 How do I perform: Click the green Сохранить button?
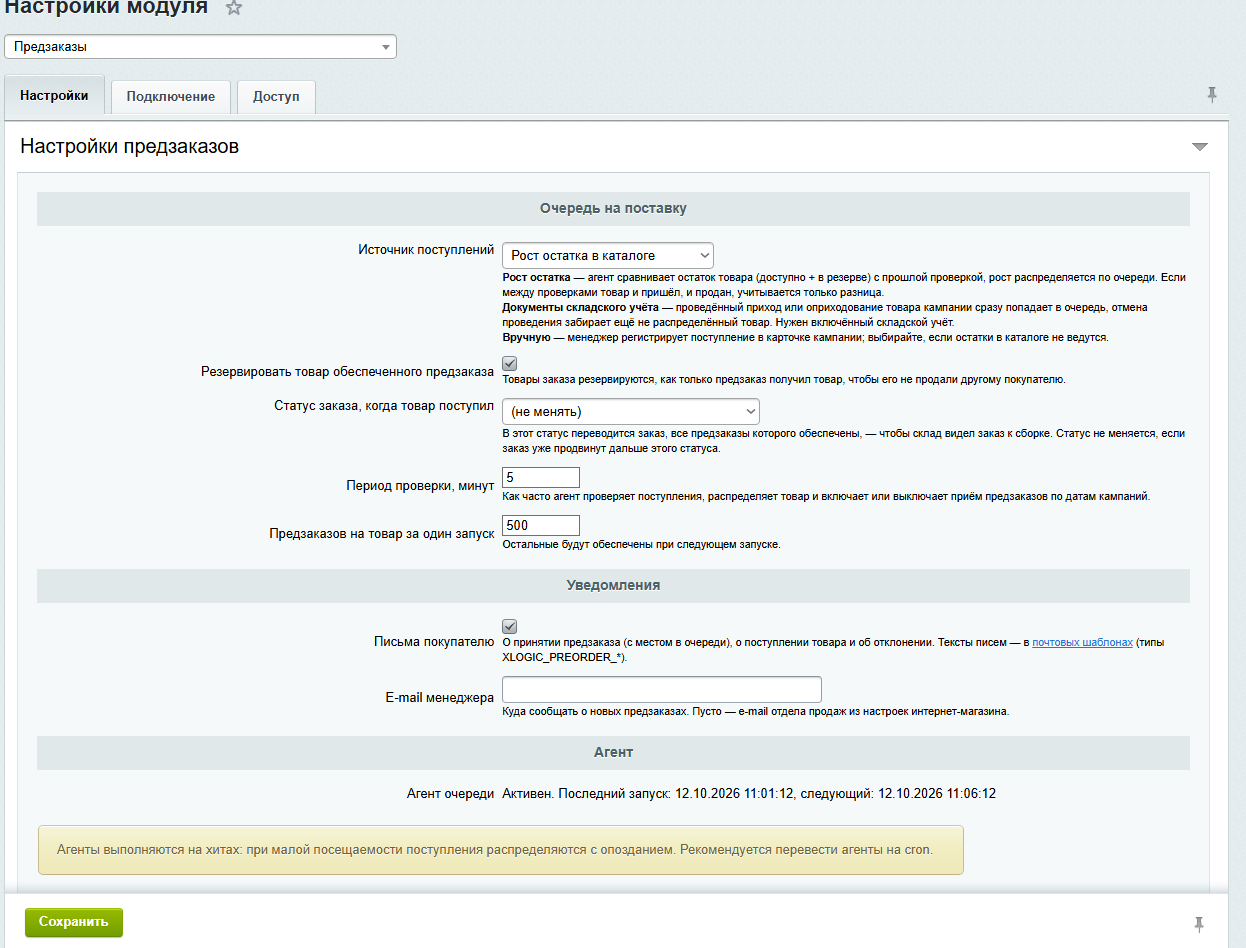(74, 922)
